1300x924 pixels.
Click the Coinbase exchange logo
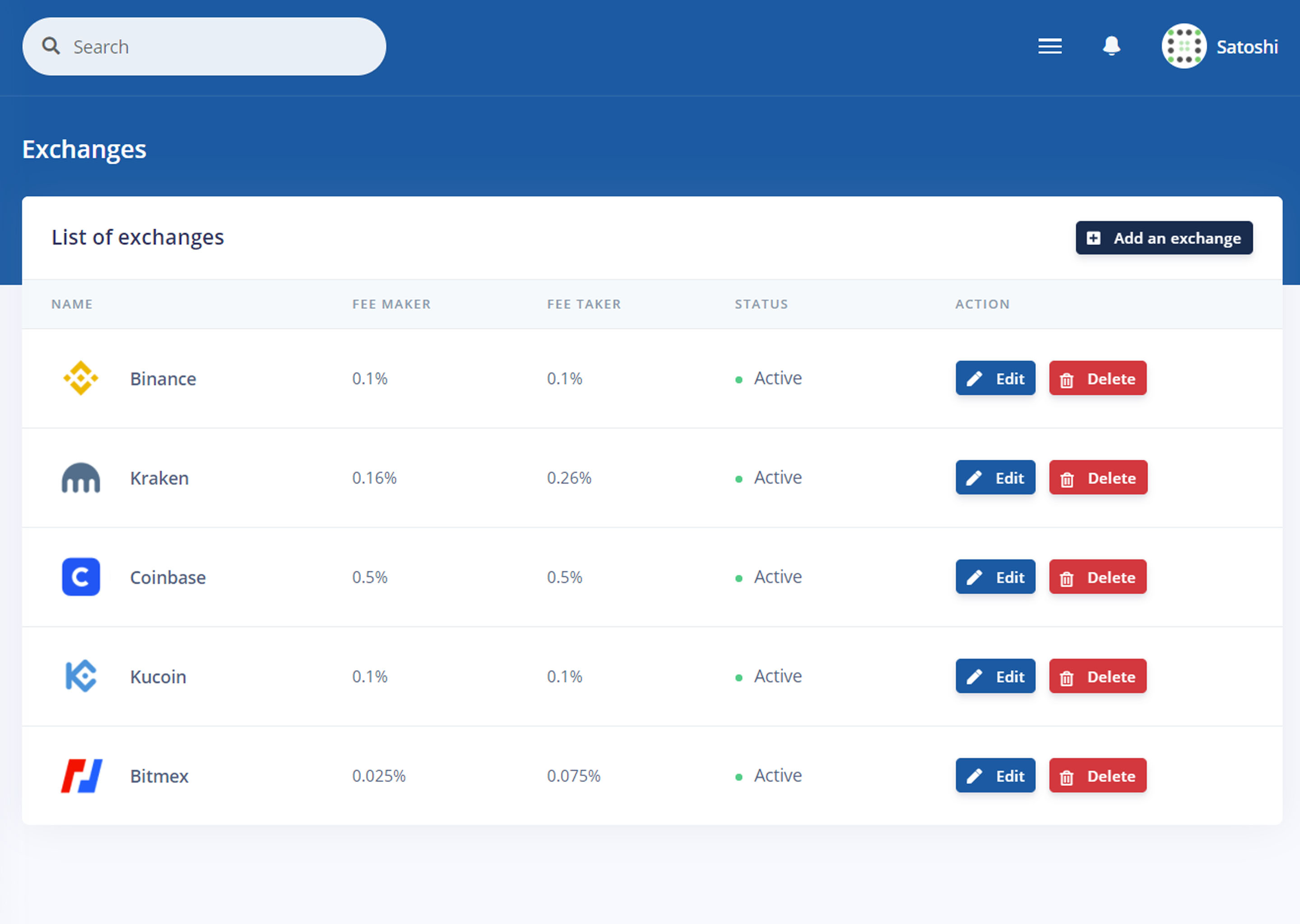coord(80,577)
